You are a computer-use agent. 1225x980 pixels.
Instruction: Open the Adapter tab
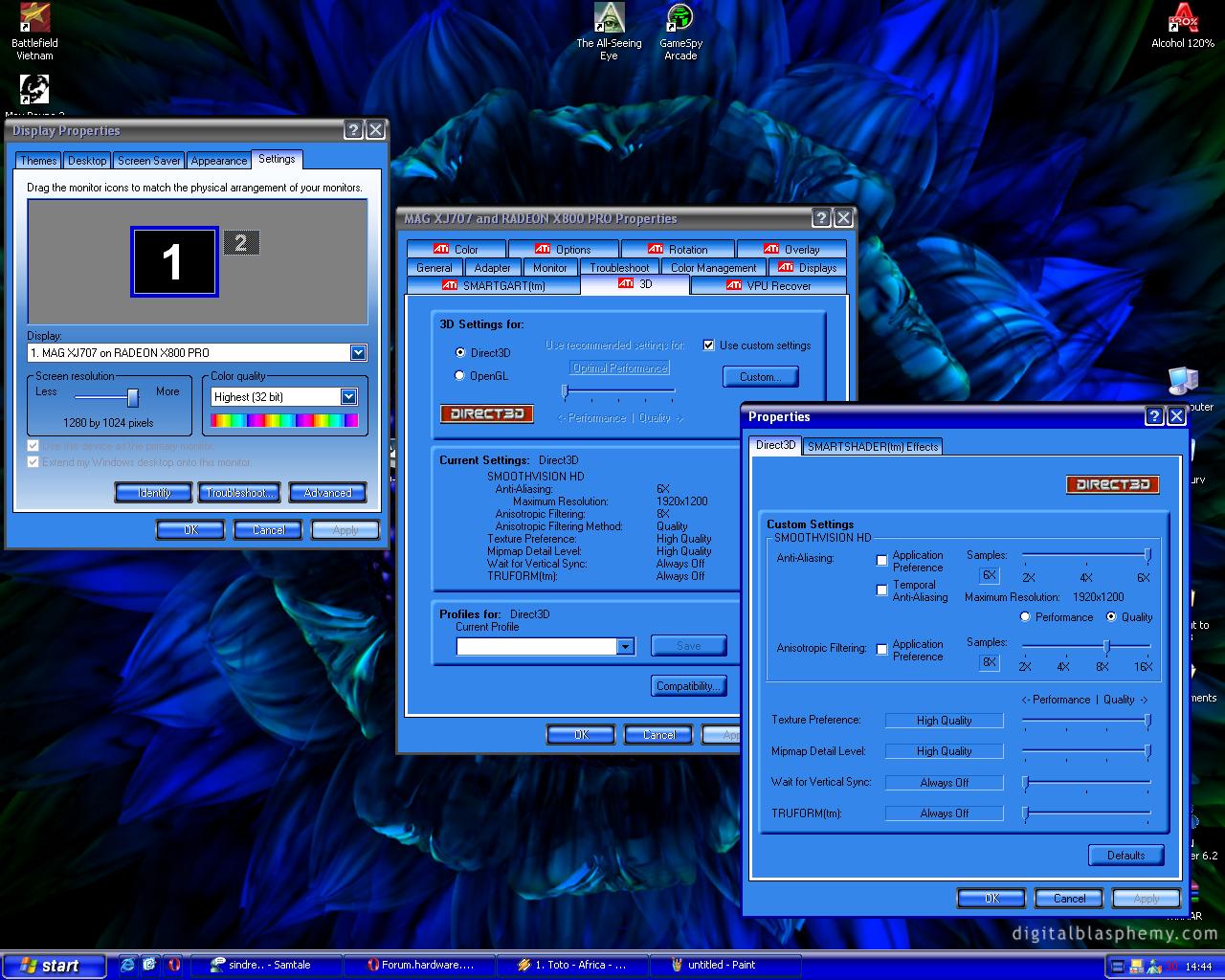[x=492, y=268]
